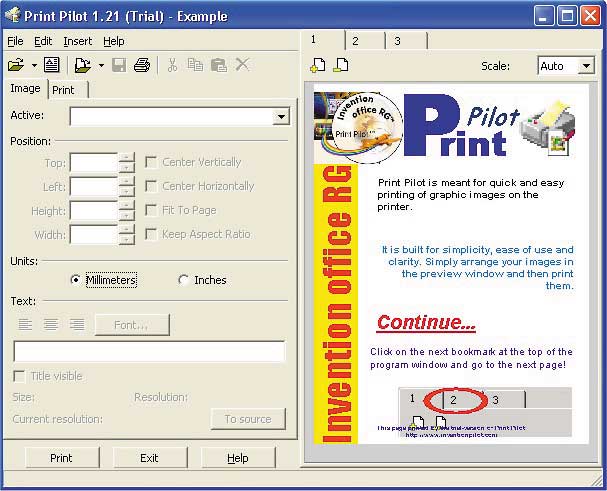Click the Add page icon
Screen dimensions: 607x491
pos(318,65)
